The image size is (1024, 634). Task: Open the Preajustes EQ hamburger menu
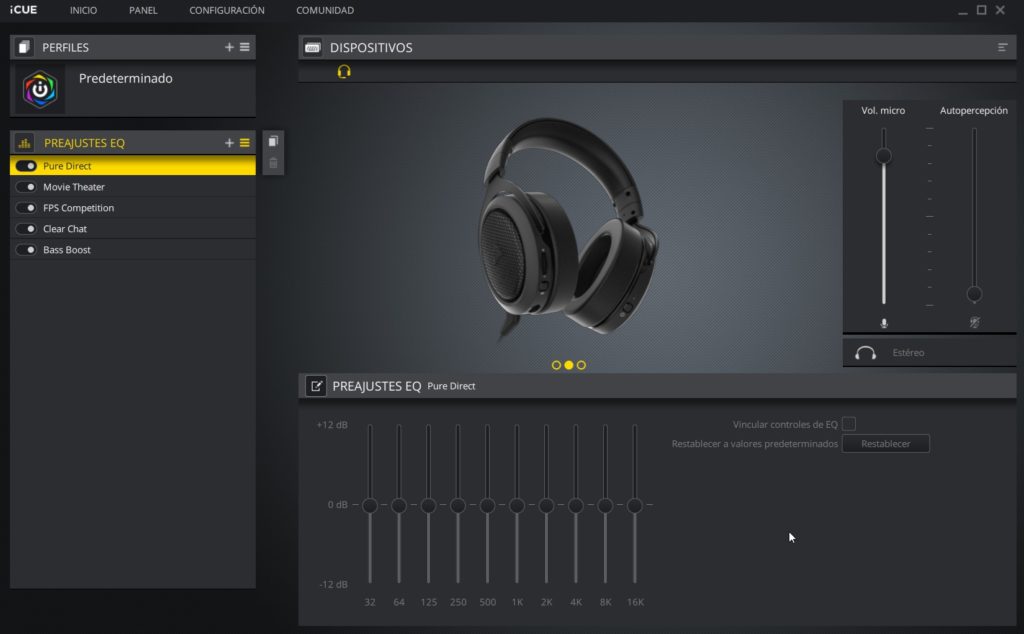pos(245,142)
